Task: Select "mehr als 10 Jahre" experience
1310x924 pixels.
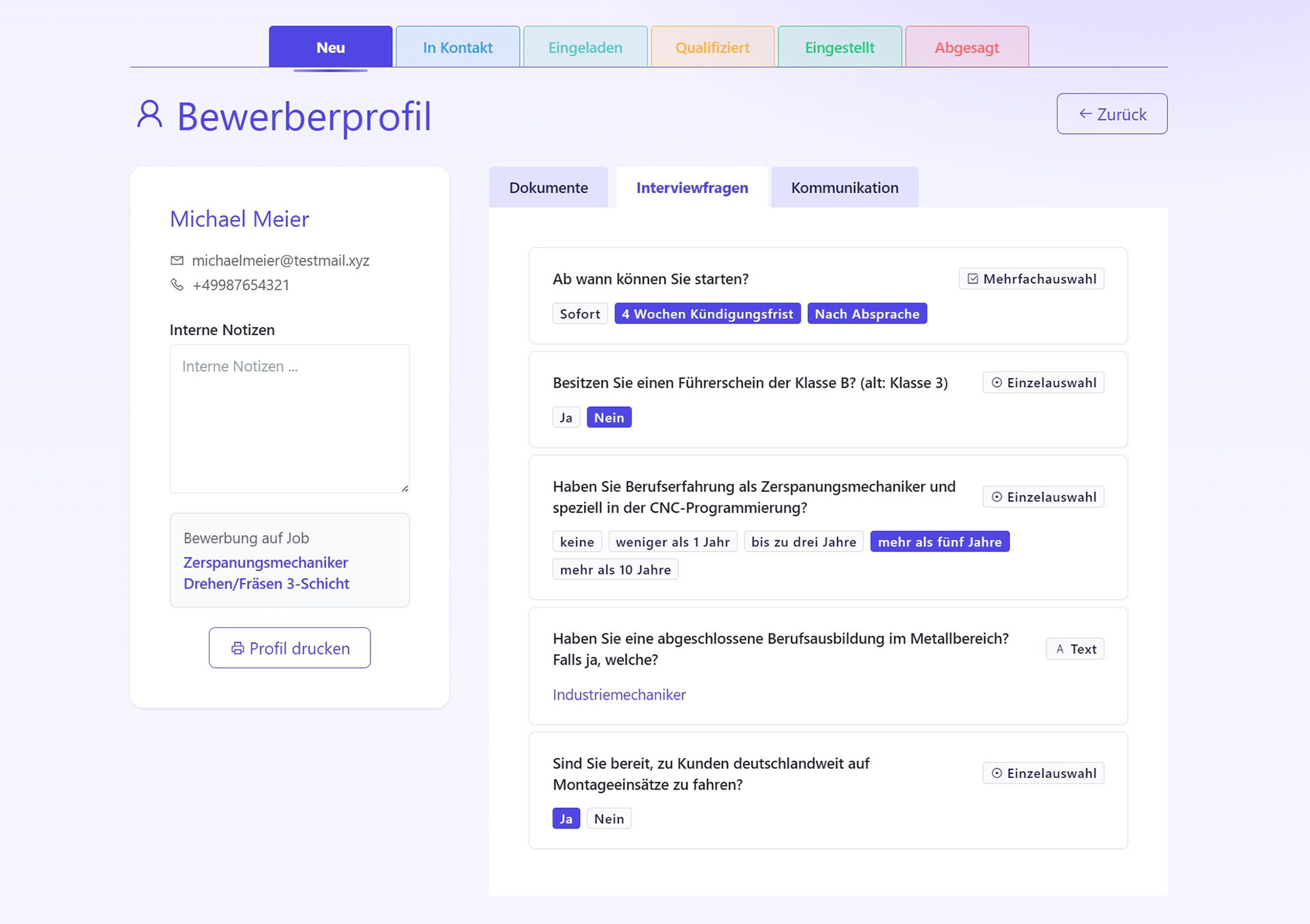Action: (615, 568)
